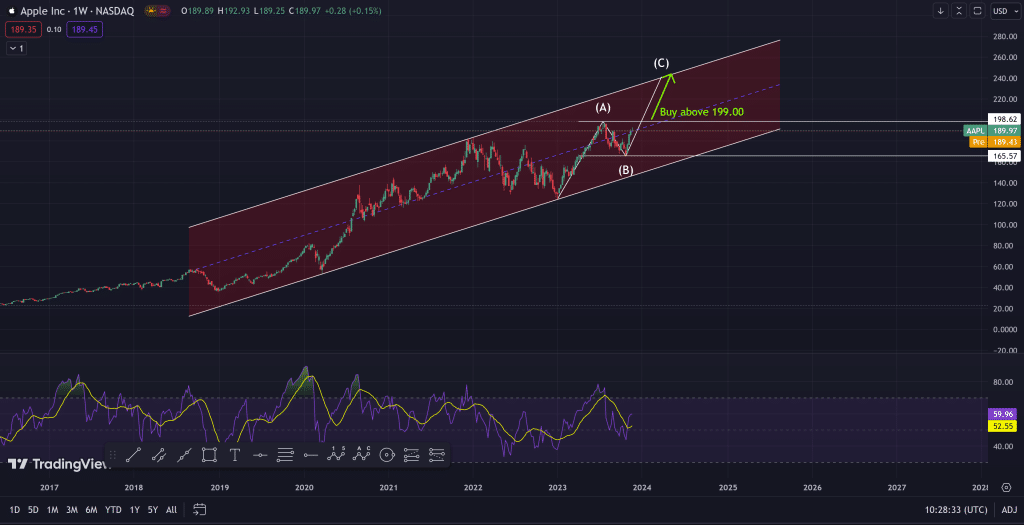This screenshot has width=1024, height=525.
Task: Click the bid-ask spread value 0.10
Action: click(x=54, y=29)
